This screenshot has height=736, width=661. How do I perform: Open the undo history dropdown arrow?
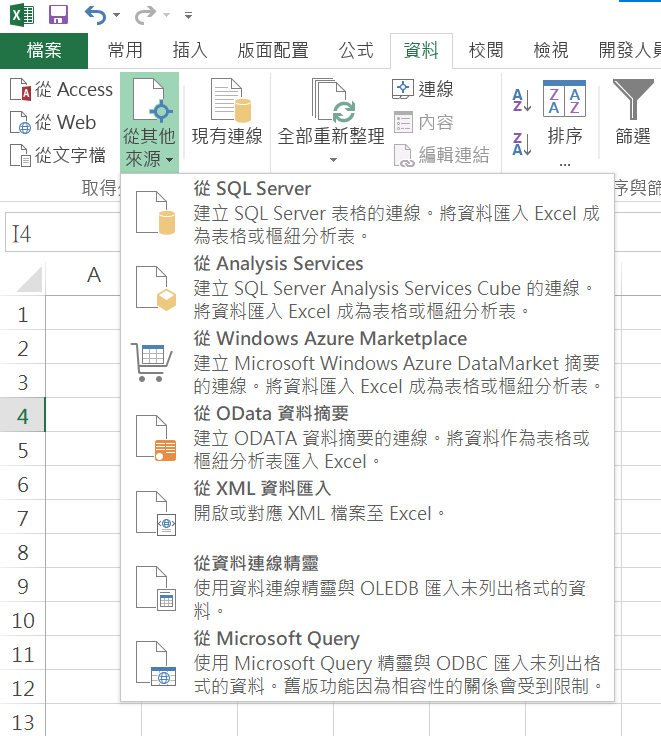116,15
